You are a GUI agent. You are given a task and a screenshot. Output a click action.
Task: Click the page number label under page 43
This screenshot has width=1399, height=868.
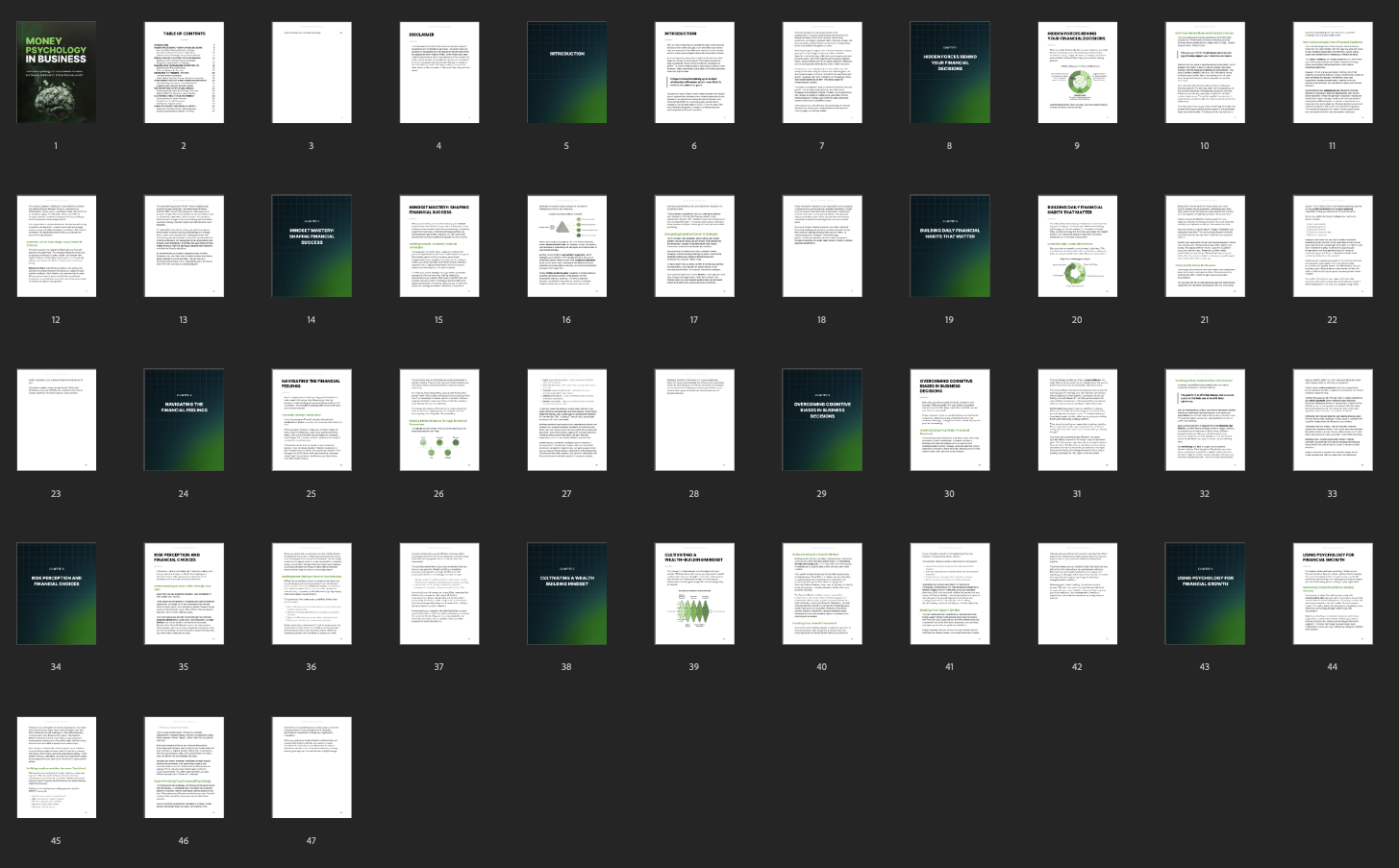1205,666
